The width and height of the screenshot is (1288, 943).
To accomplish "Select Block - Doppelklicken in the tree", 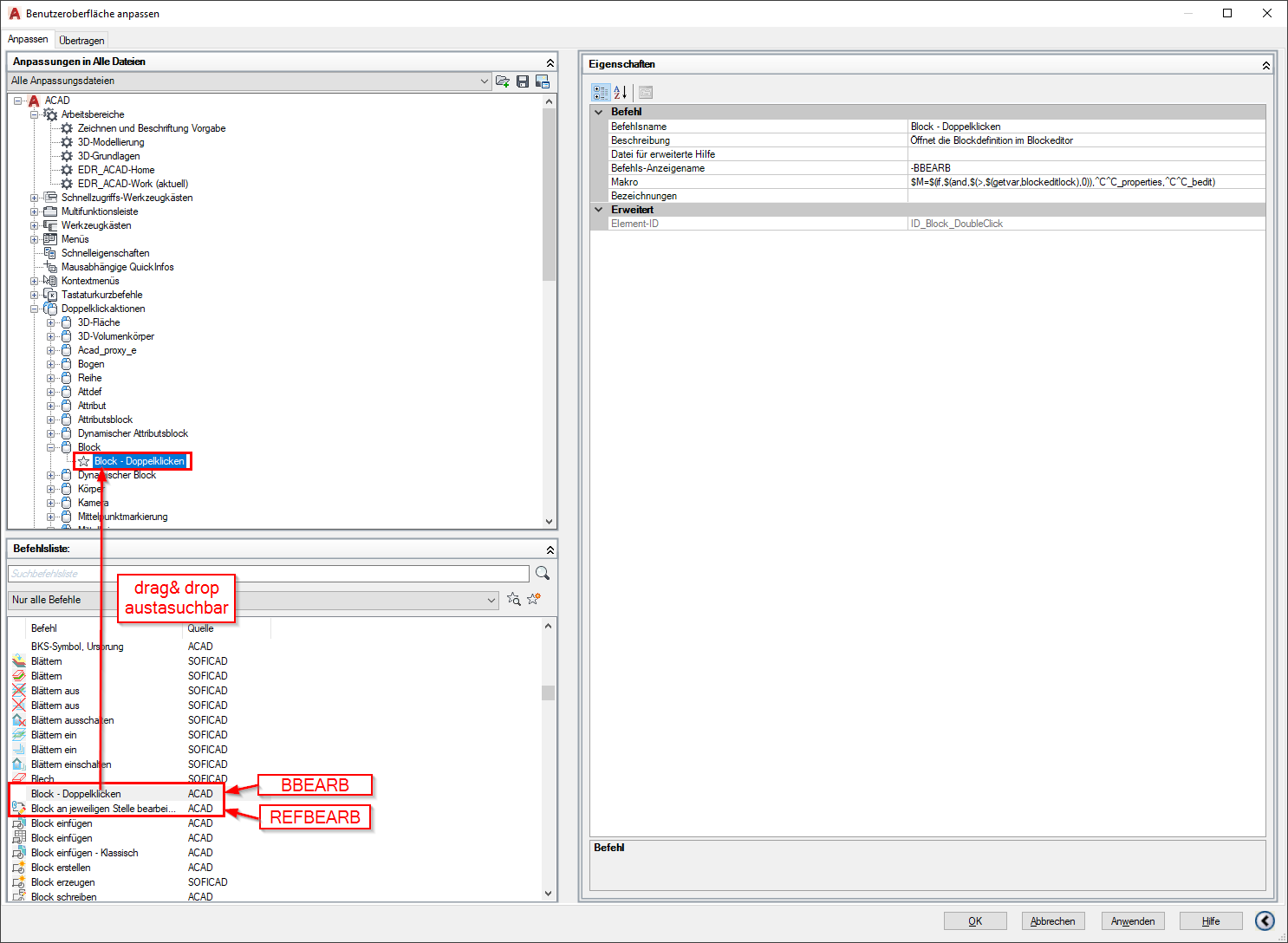I will coord(140,461).
